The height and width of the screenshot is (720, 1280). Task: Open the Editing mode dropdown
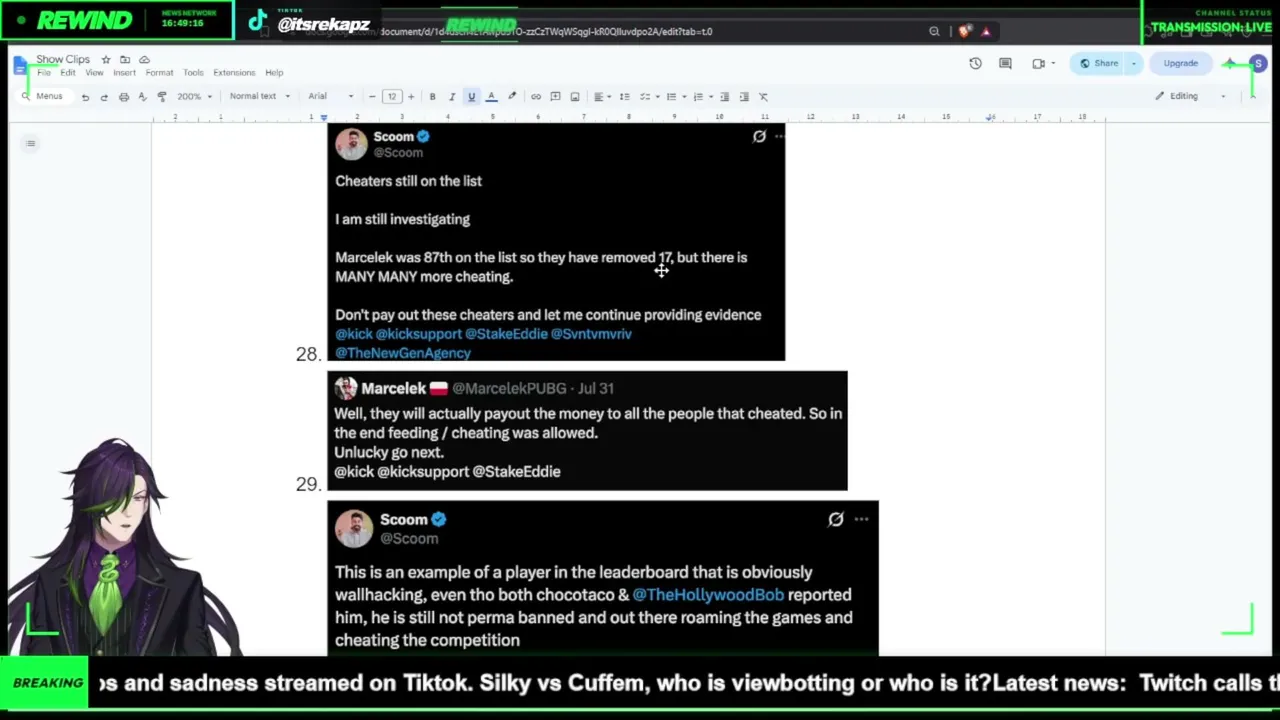coord(1190,97)
